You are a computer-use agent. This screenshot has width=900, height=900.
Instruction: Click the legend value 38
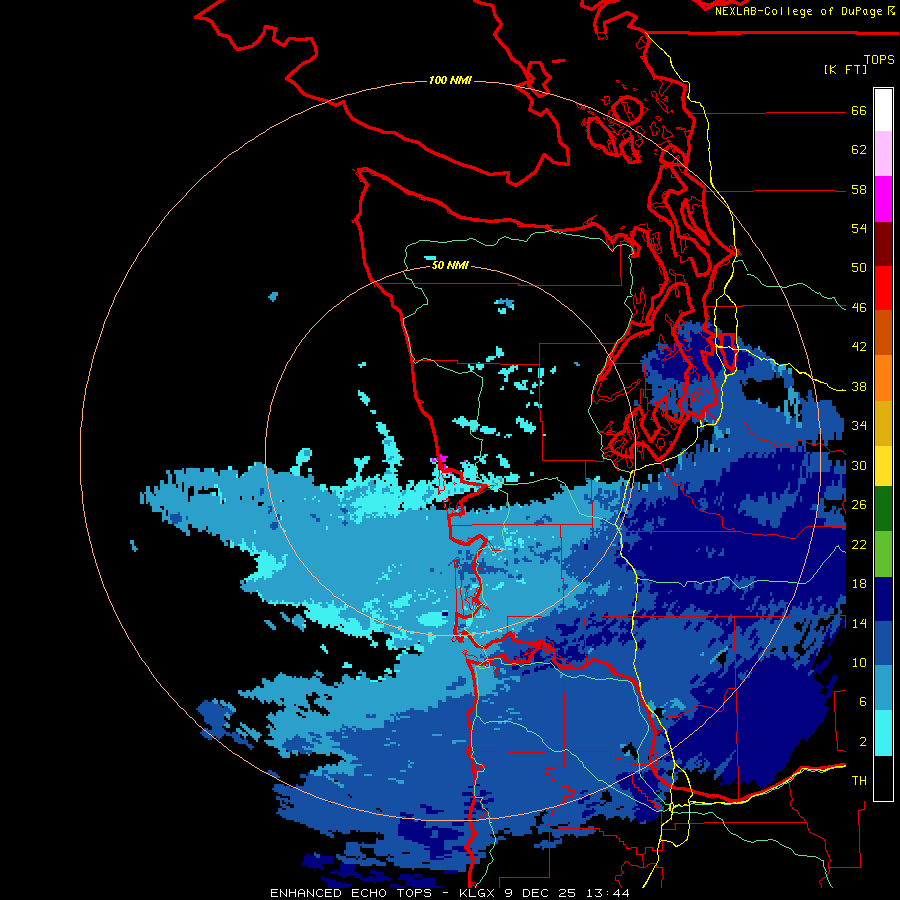[x=859, y=387]
